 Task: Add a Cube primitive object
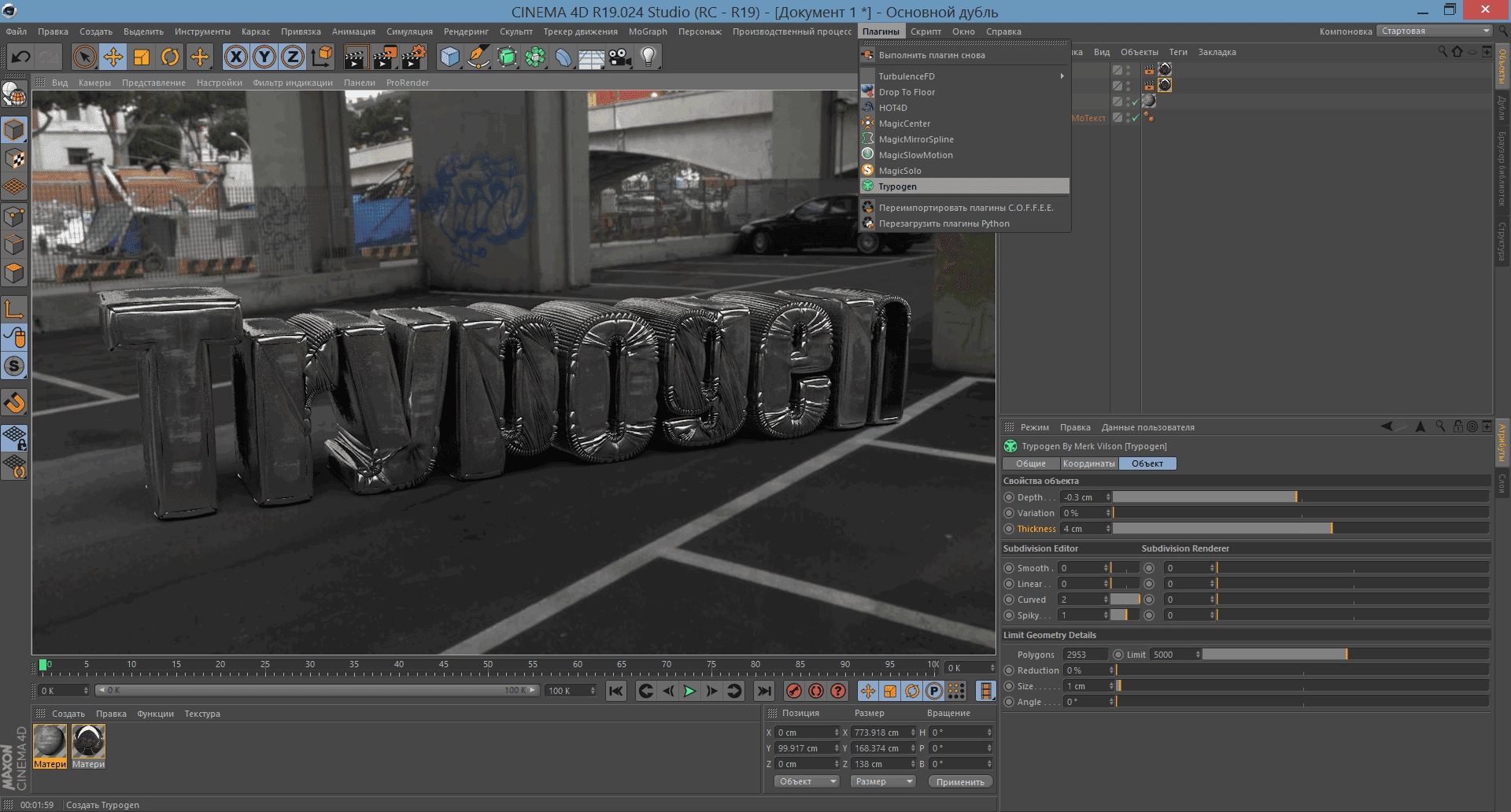click(x=449, y=57)
